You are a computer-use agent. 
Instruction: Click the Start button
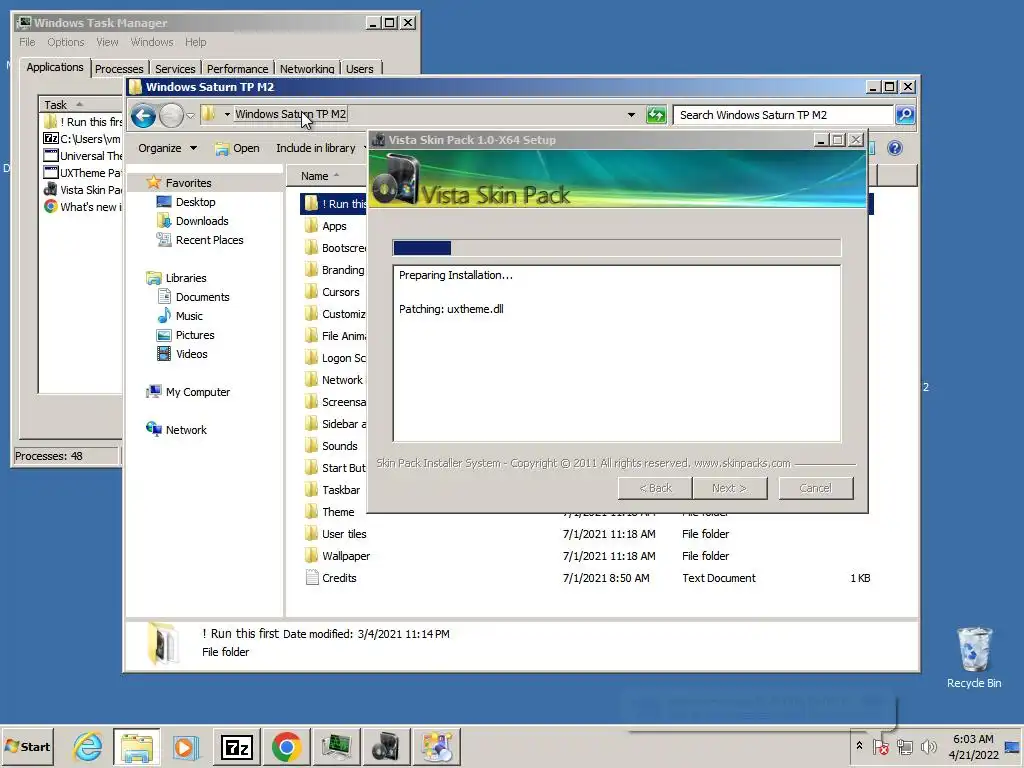click(x=27, y=746)
